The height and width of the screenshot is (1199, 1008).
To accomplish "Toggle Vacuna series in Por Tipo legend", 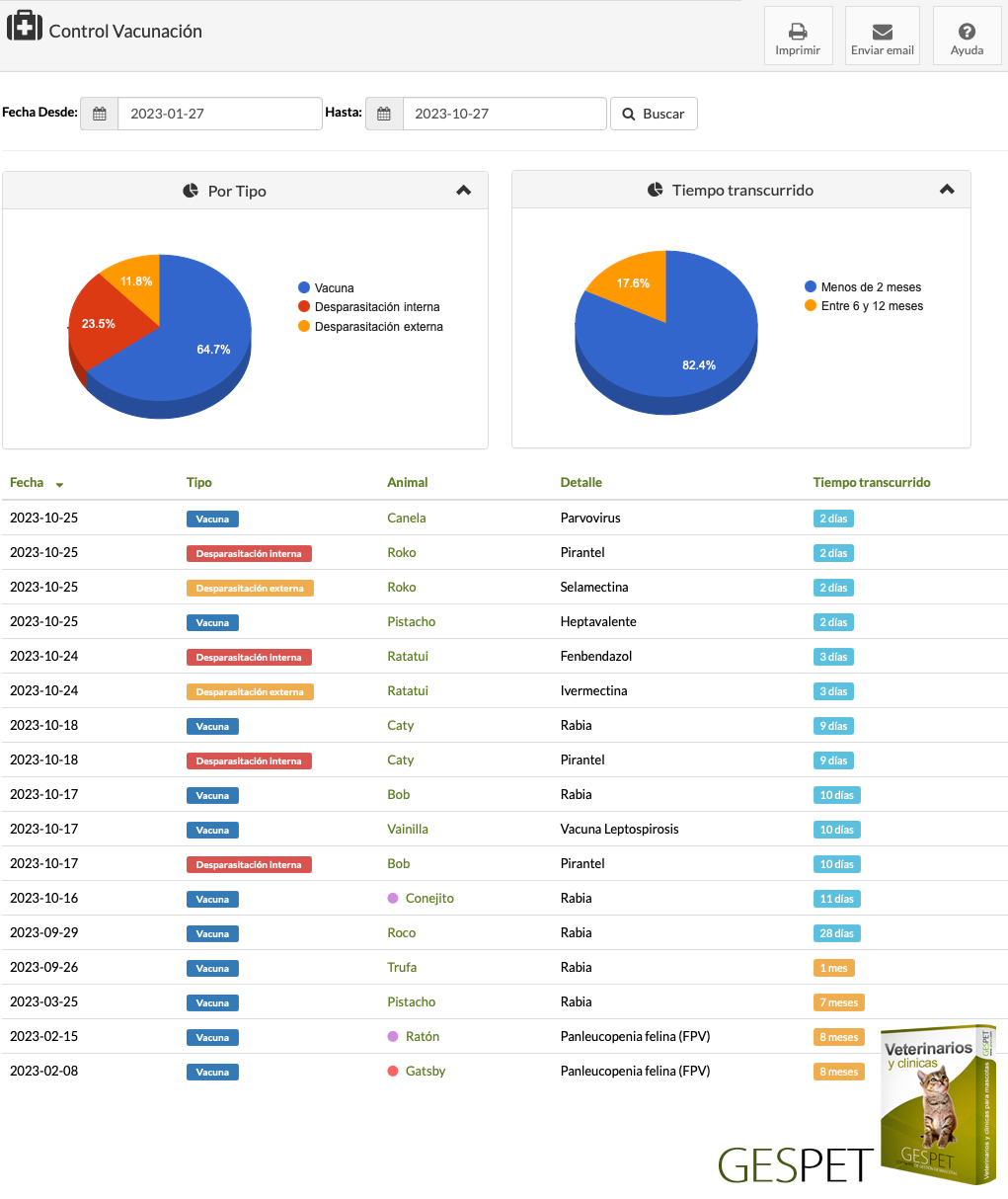I will pyautogui.click(x=326, y=287).
